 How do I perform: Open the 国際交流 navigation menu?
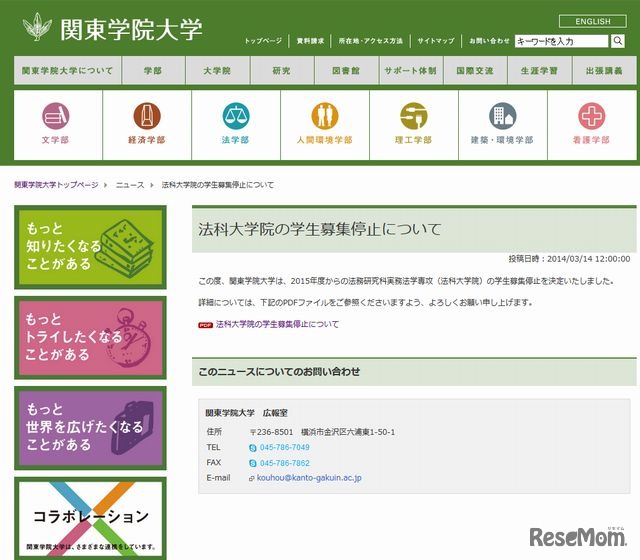[475, 70]
